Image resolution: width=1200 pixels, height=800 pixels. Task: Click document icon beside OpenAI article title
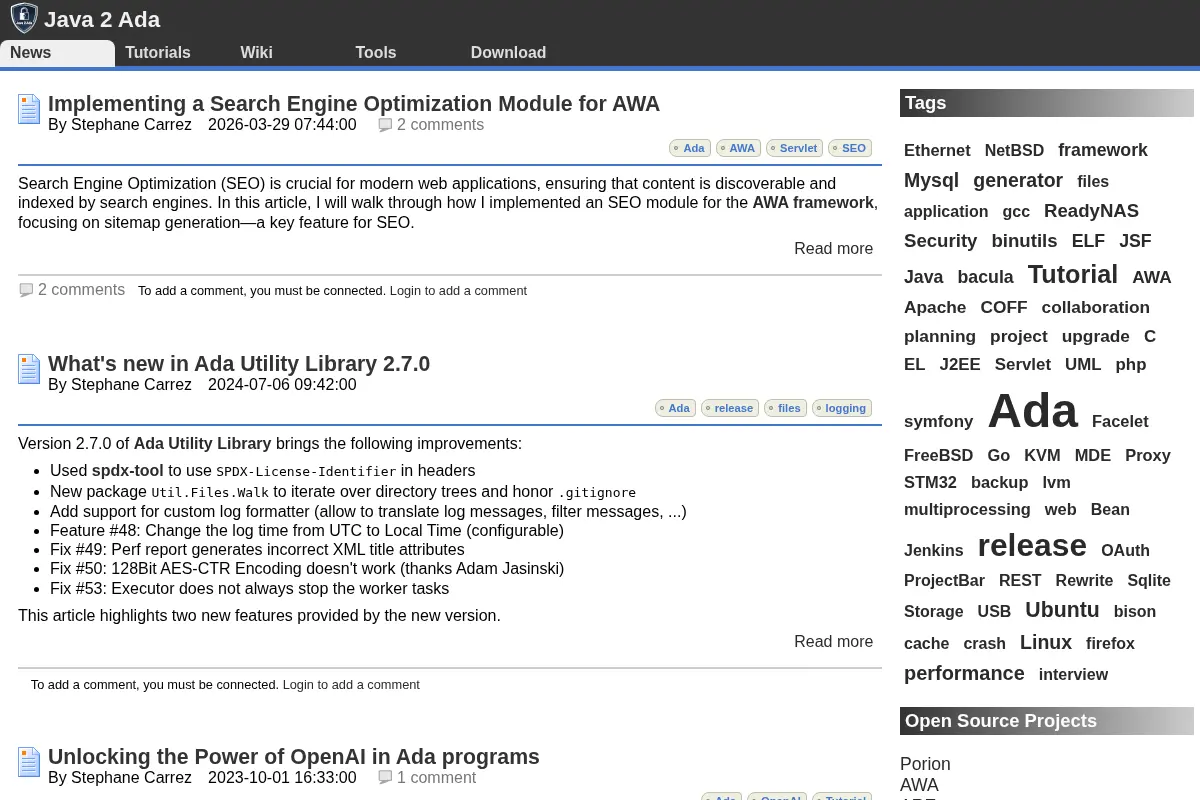coord(29,762)
